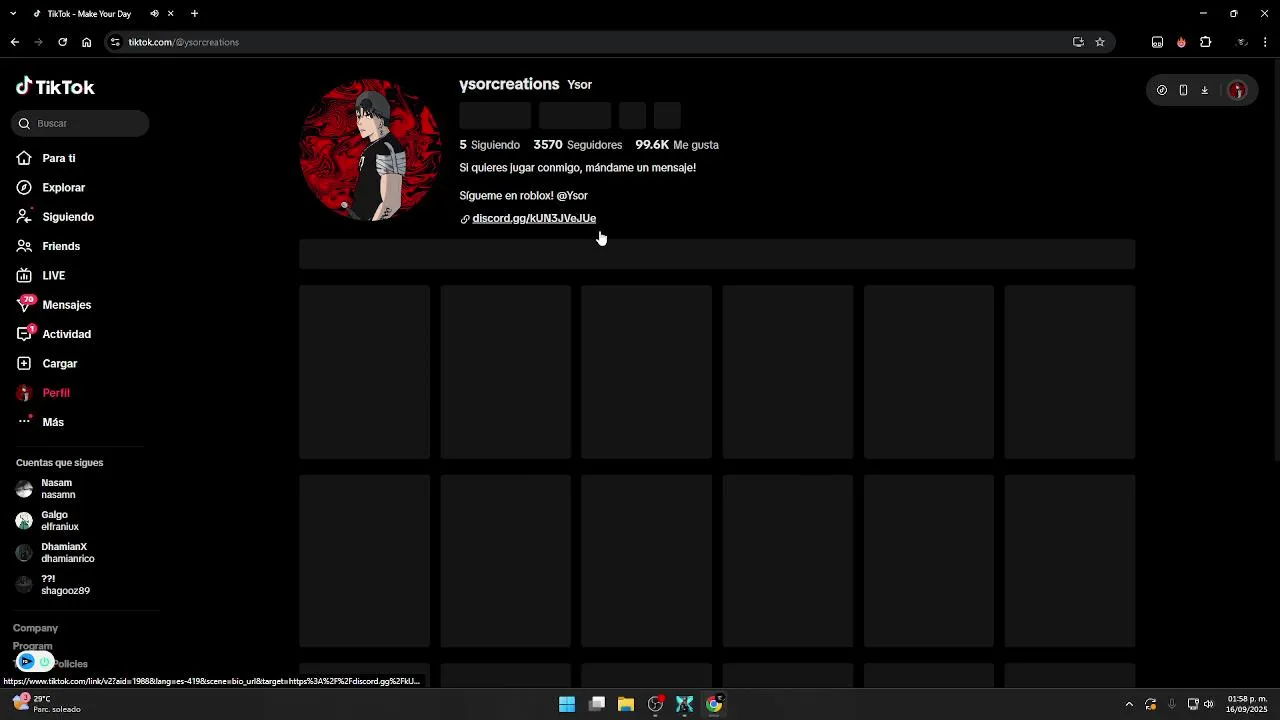Show hidden system tray icons

tap(1129, 704)
